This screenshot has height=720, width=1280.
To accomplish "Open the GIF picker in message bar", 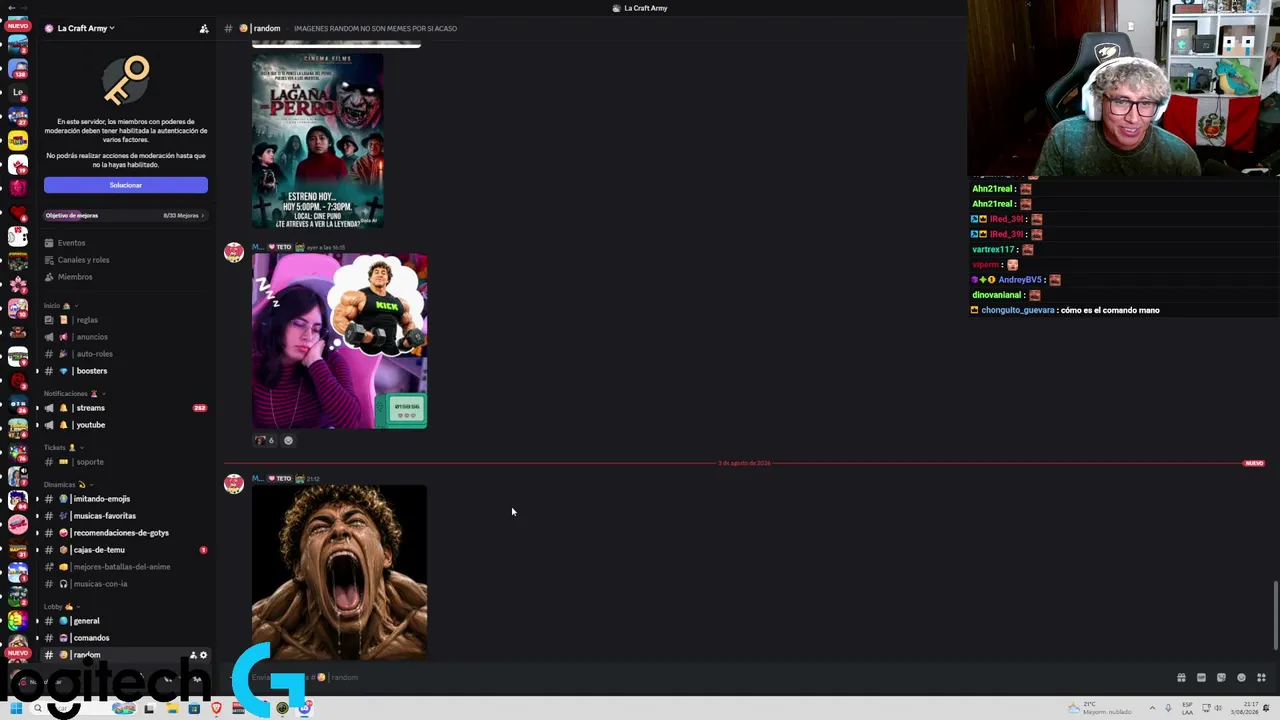I will tap(1201, 678).
